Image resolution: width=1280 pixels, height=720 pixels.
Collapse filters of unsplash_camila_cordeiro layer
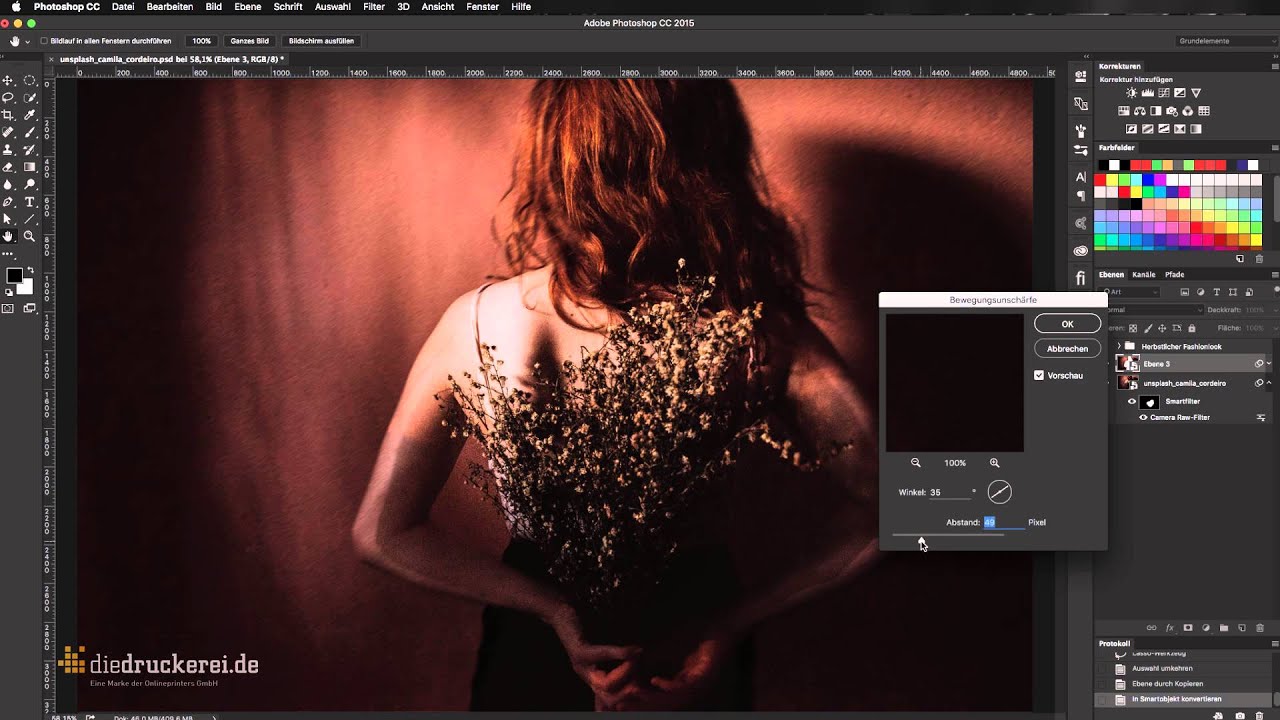tap(1270, 383)
